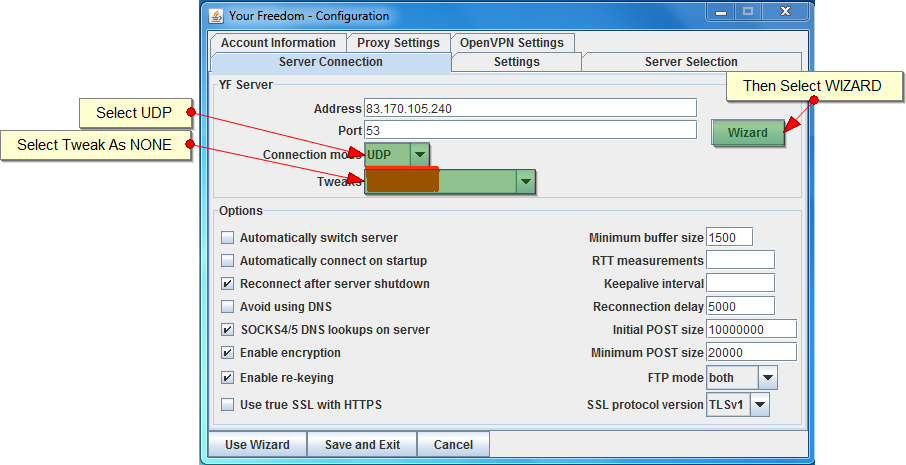The image size is (906, 465).
Task: Click the Cancel button
Action: [453, 444]
